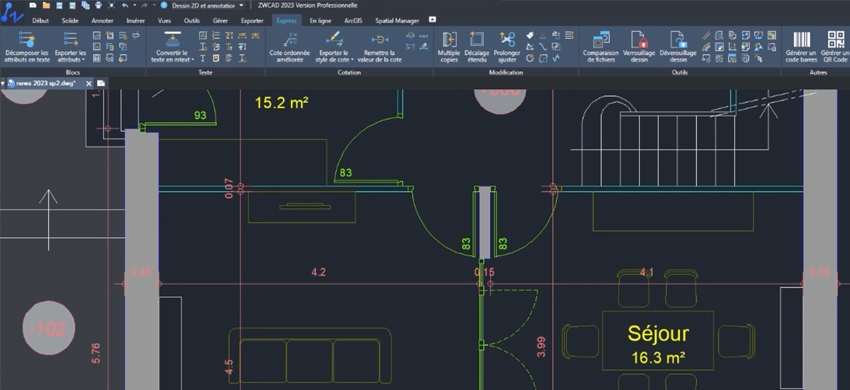Open the Insérer ribbon tab
Screen dimensions: 850x390
coord(136,21)
